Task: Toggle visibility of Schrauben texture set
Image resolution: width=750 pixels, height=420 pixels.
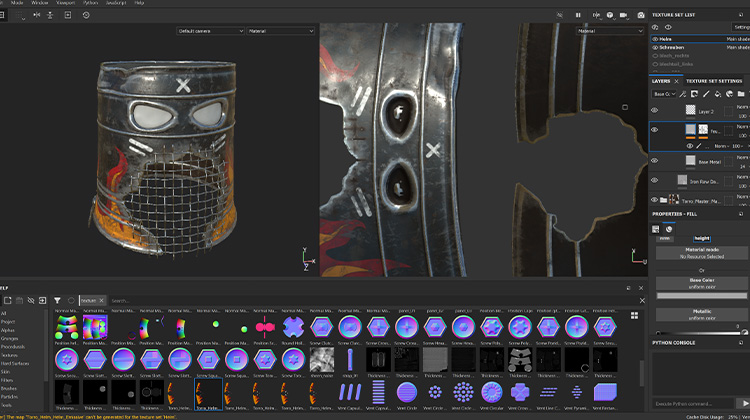Action: coord(655,47)
